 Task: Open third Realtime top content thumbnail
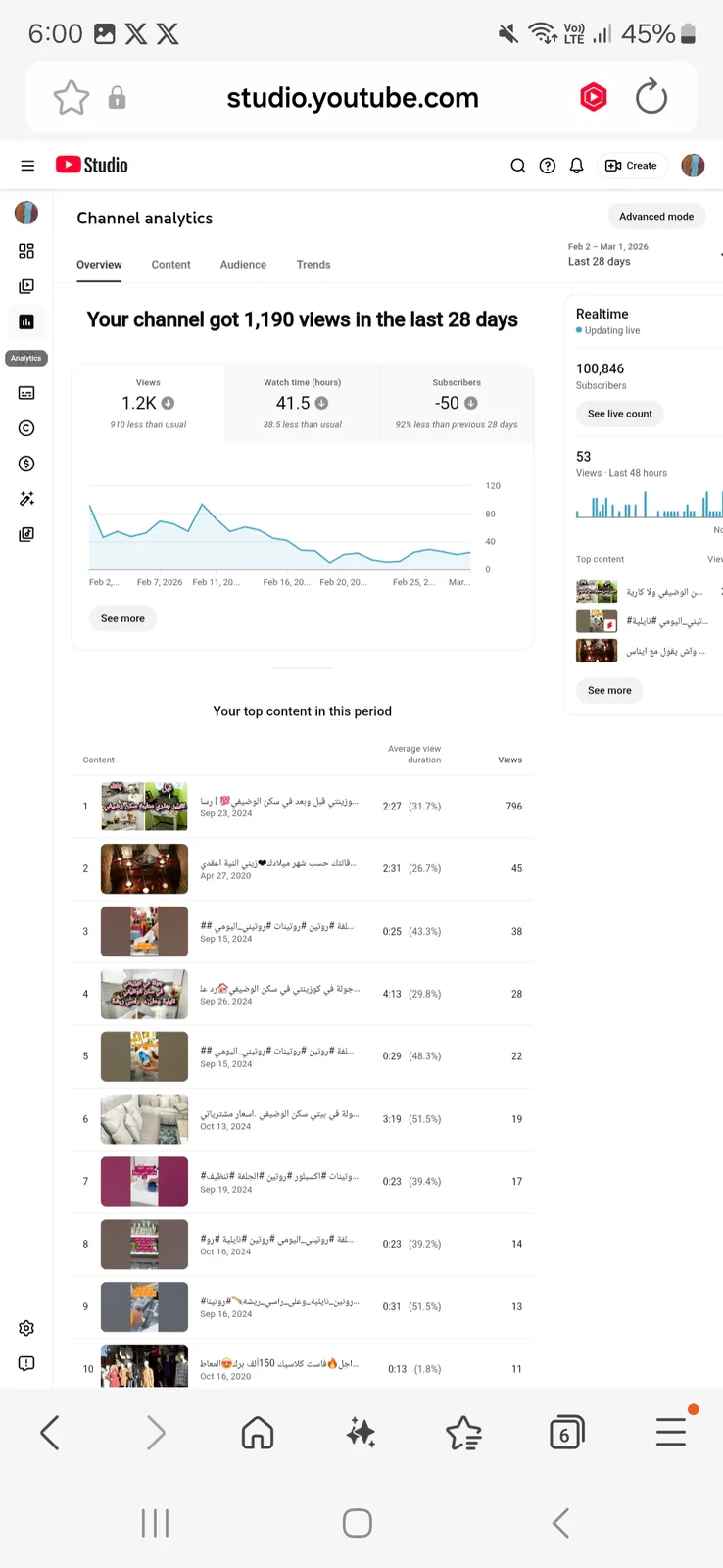pyautogui.click(x=597, y=651)
